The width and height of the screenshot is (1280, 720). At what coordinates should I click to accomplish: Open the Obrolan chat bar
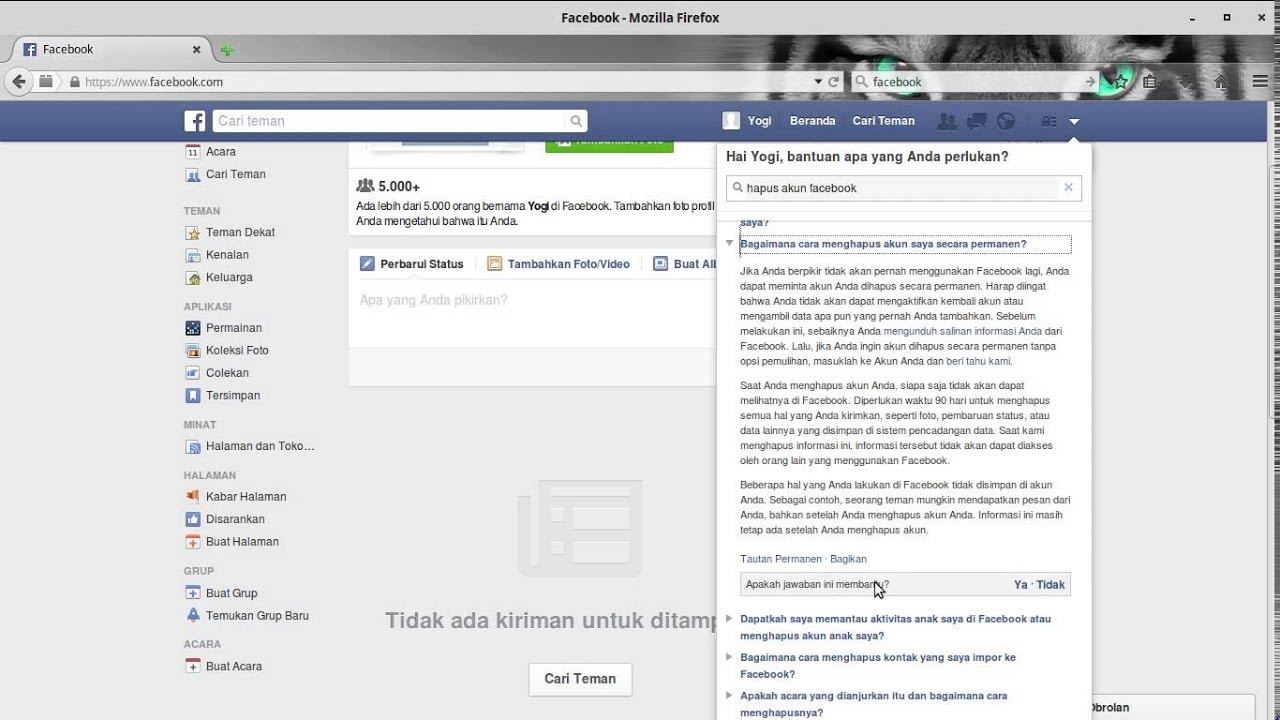pyautogui.click(x=1172, y=707)
